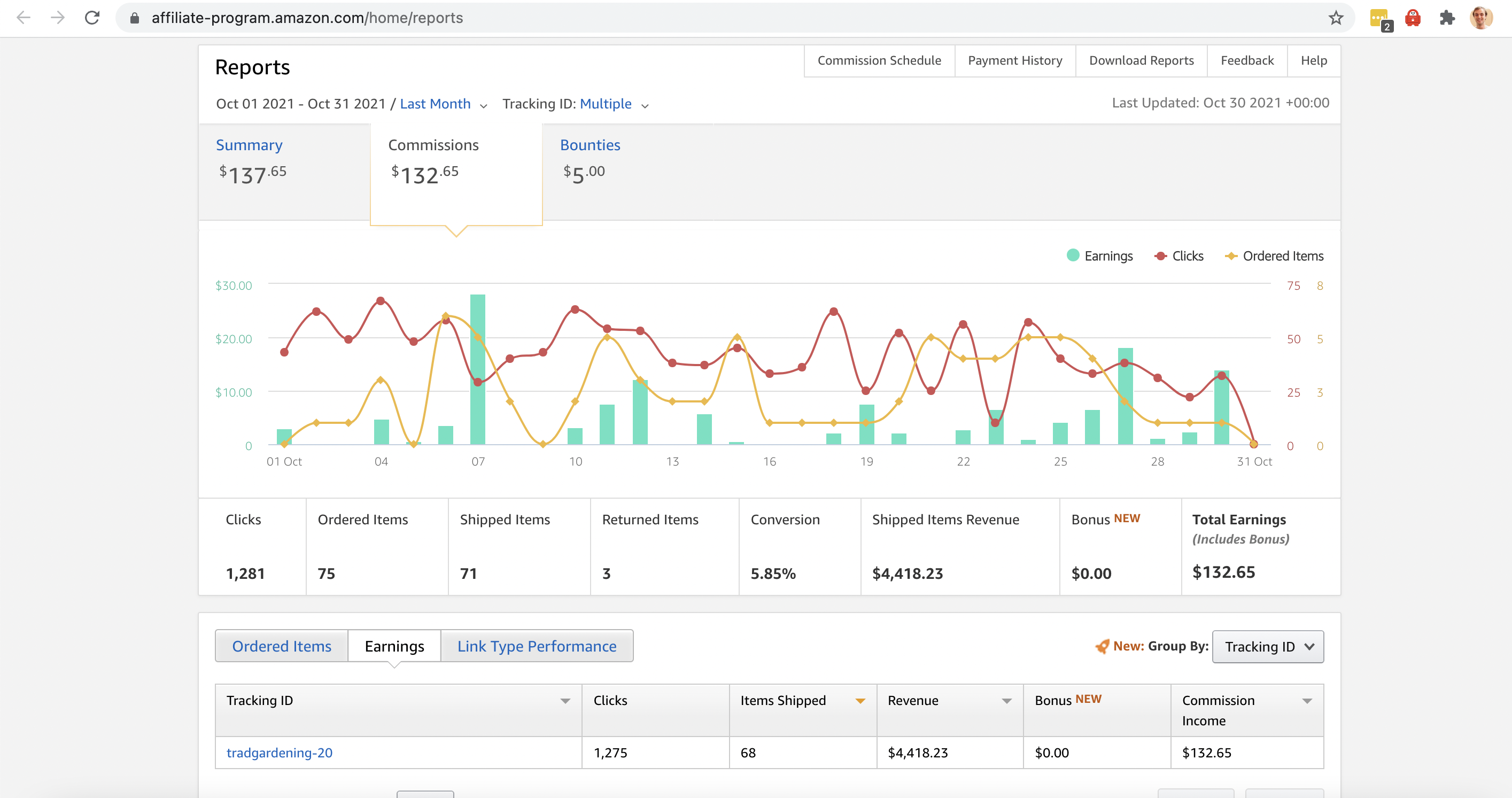Click the 01 Oct axis label
This screenshot has height=798, width=1512.
284,462
